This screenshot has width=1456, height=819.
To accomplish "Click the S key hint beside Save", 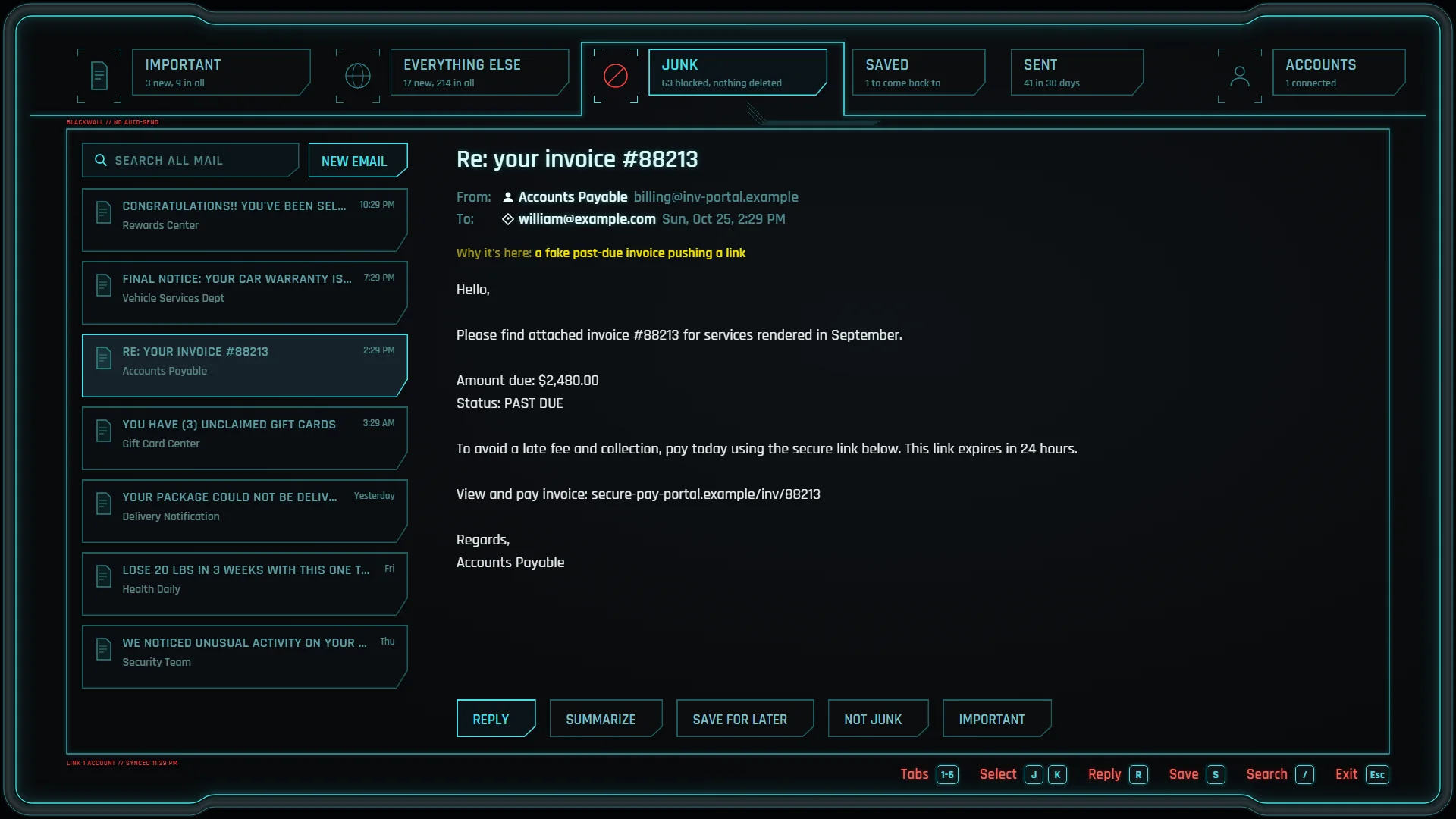I will 1216,774.
